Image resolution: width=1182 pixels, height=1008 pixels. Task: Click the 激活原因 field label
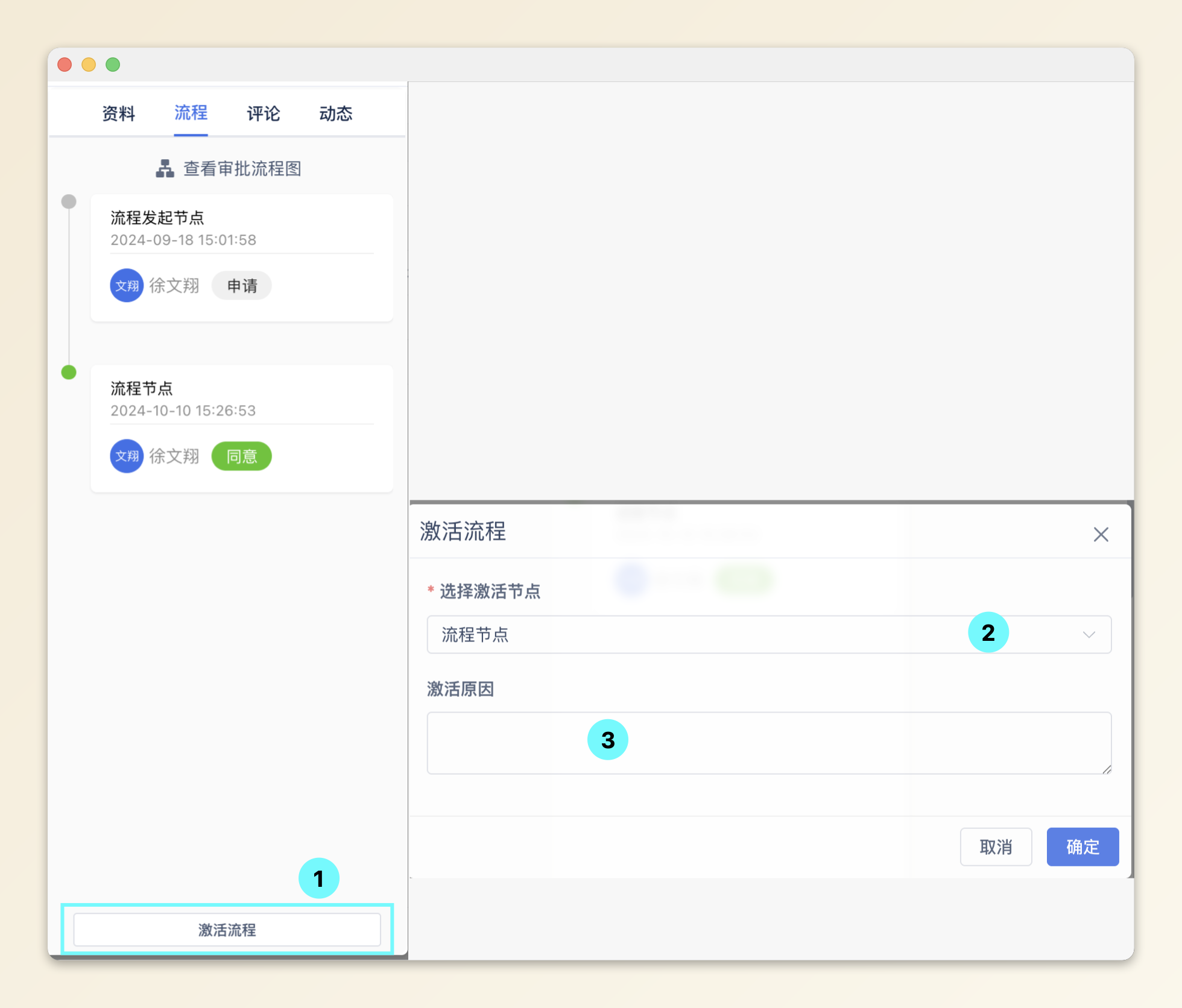point(461,689)
